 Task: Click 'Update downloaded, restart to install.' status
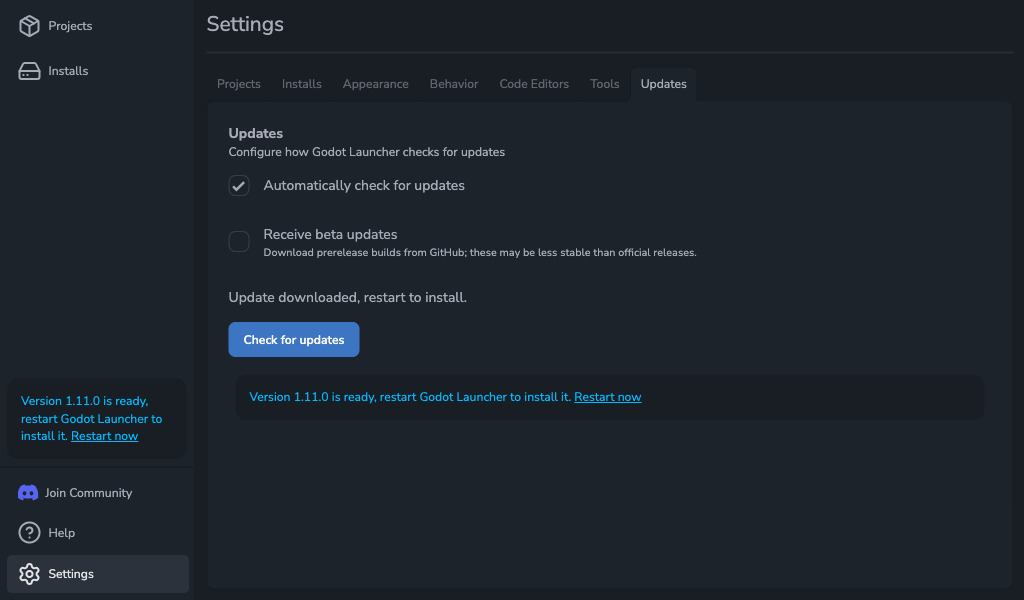coord(347,298)
